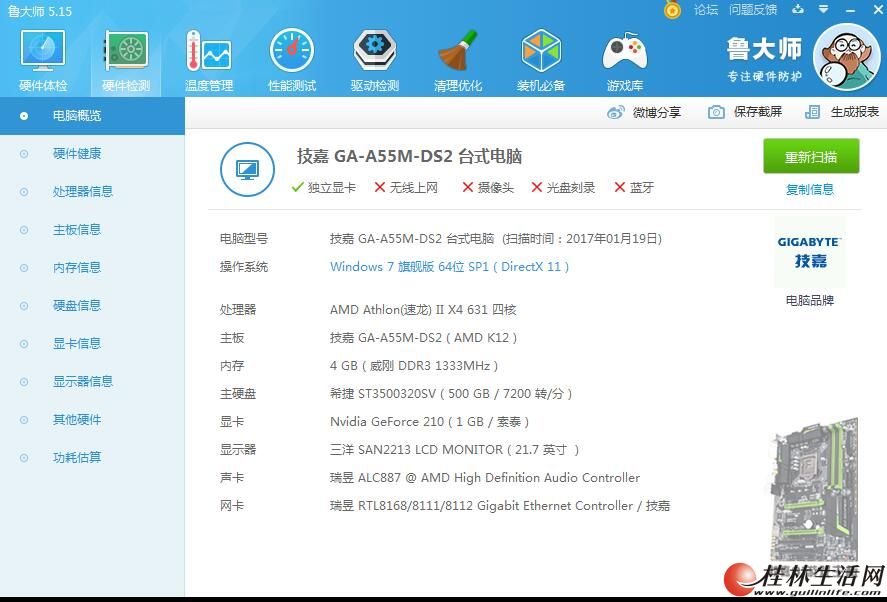Click the graphics value Nvidia GeForce 210
Screen dimensions: 887x602
point(429,422)
